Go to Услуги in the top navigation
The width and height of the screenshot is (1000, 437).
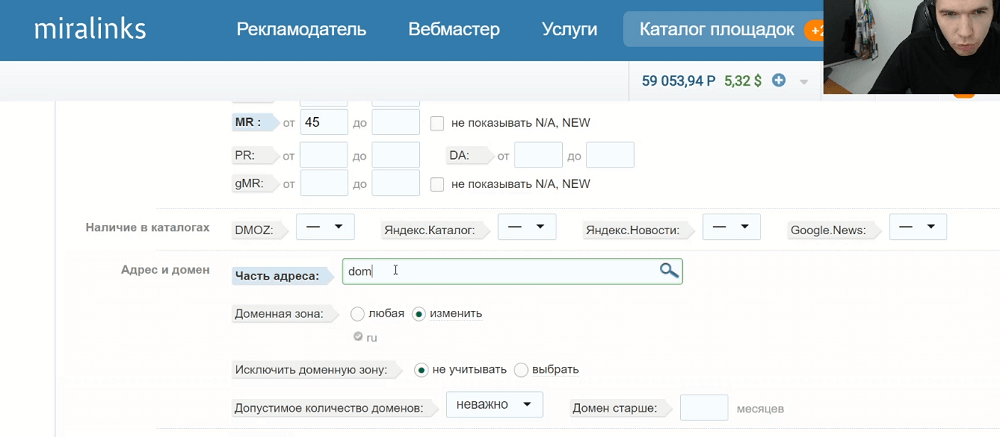tap(570, 29)
